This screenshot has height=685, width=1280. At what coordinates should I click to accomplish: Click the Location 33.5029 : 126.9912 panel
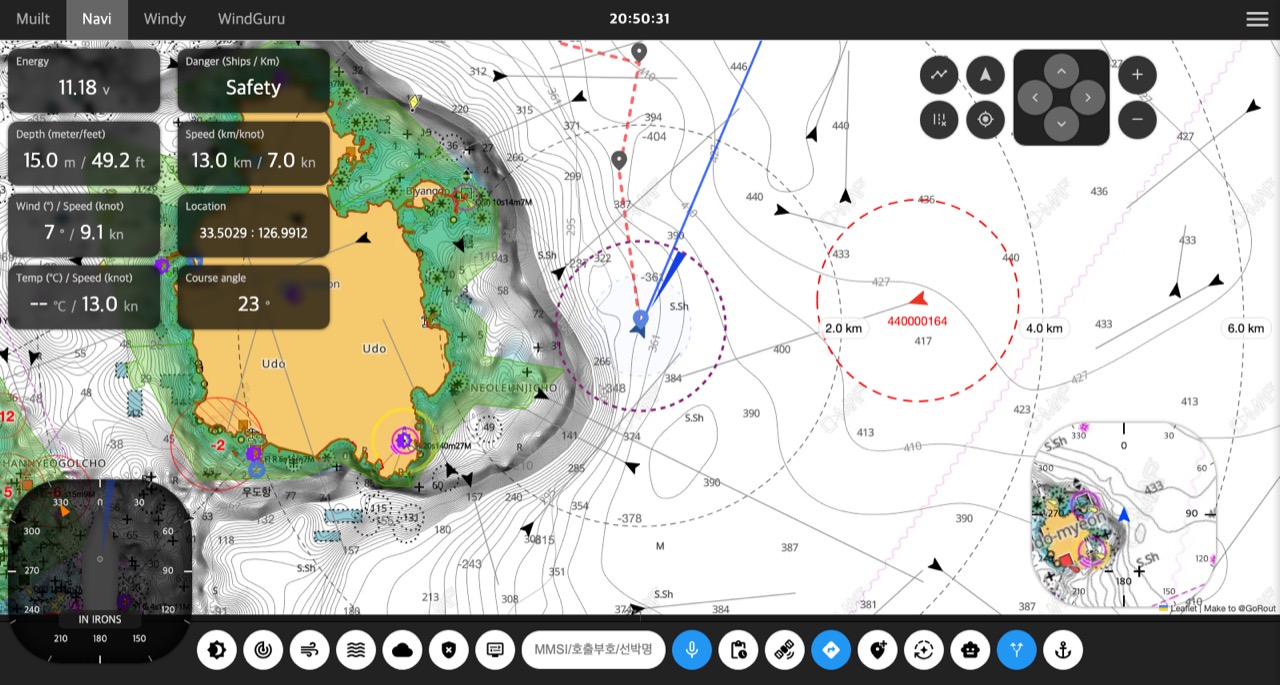(254, 225)
